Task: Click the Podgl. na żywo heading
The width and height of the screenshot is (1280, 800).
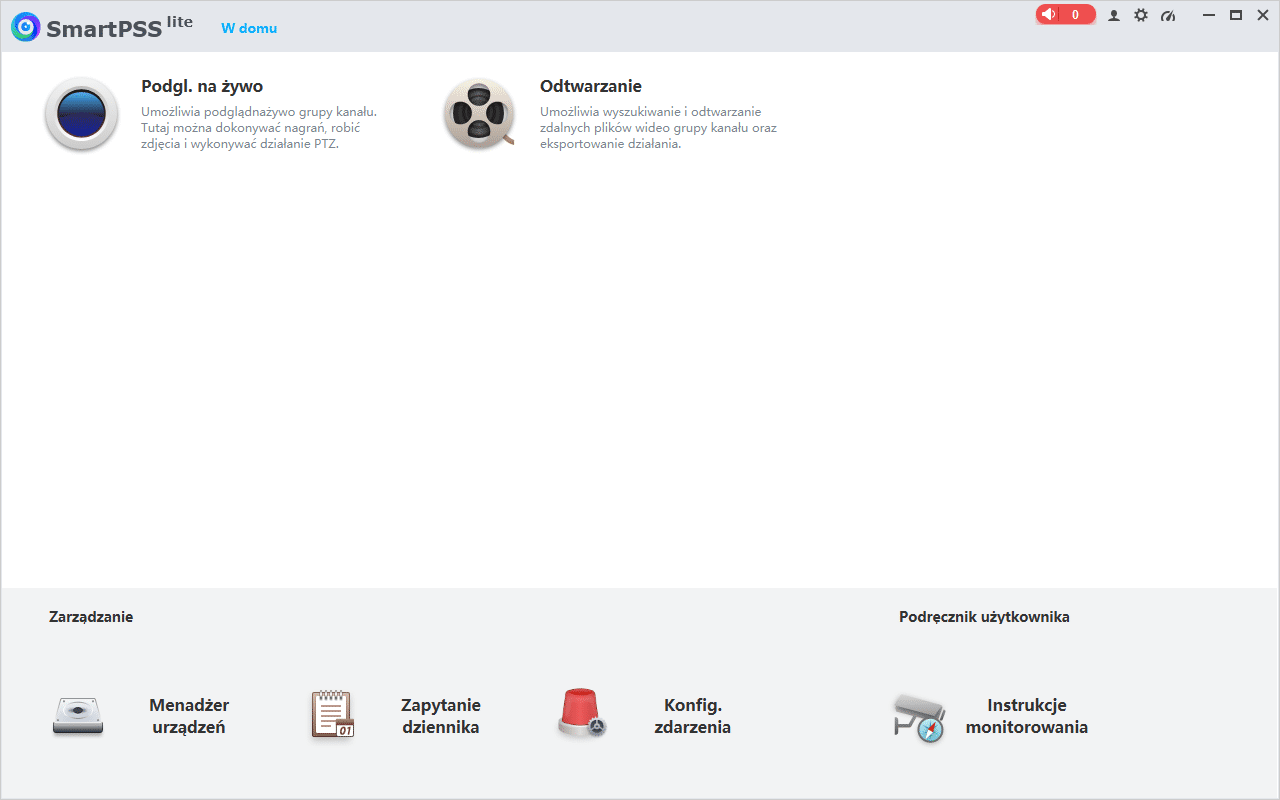Action: (202, 86)
